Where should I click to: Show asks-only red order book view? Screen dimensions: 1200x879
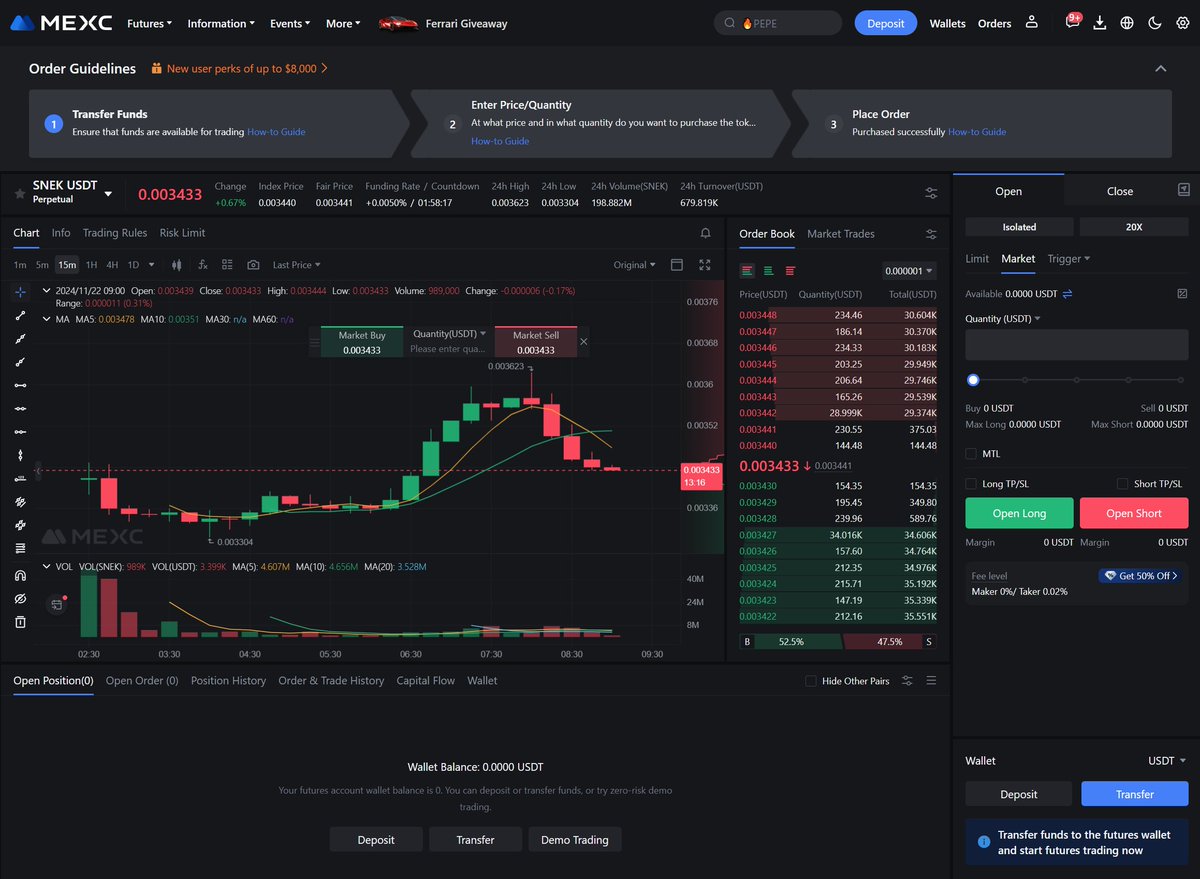(790, 271)
